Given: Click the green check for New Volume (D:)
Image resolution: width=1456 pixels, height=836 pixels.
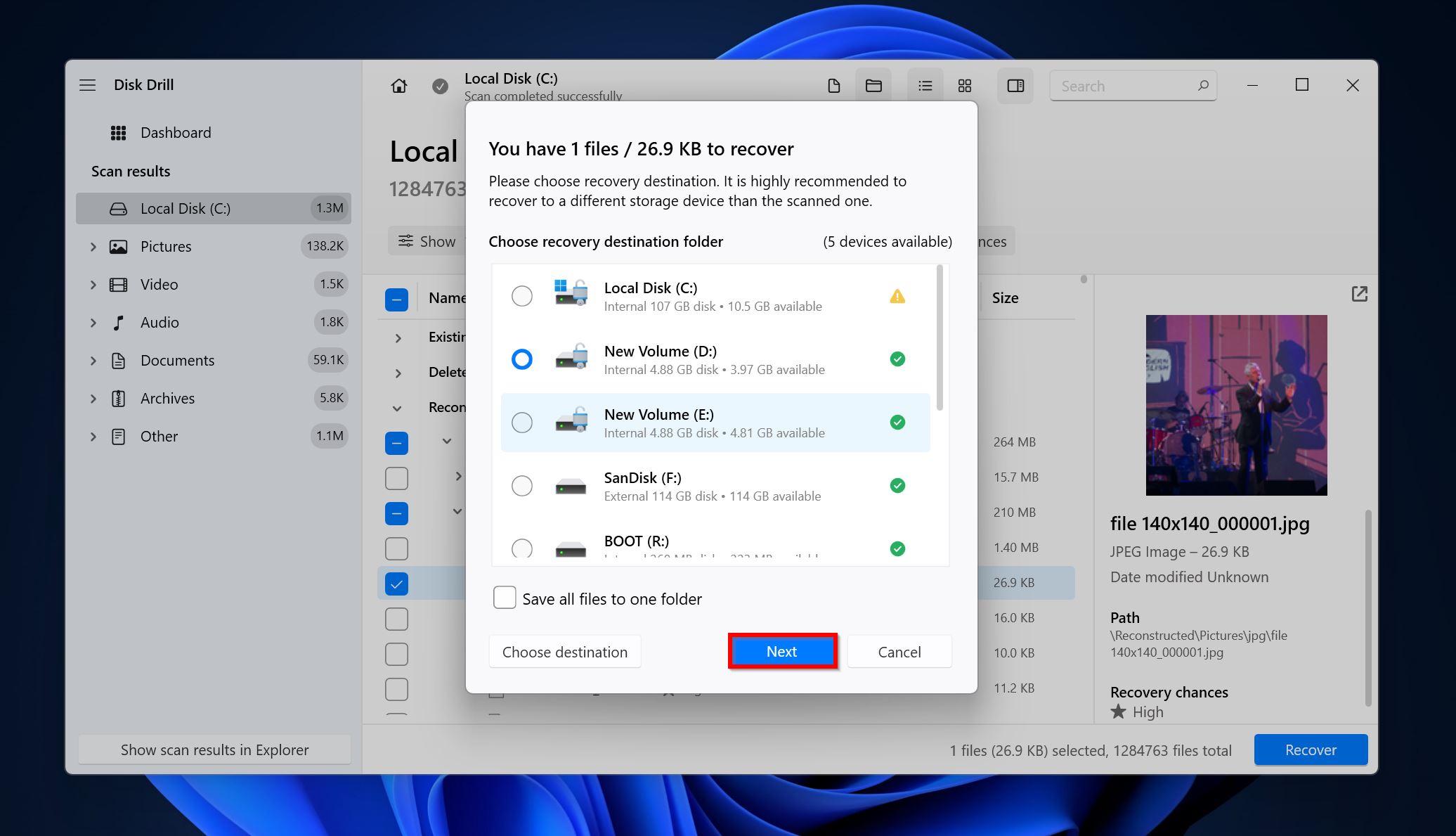Looking at the screenshot, I should coord(897,359).
